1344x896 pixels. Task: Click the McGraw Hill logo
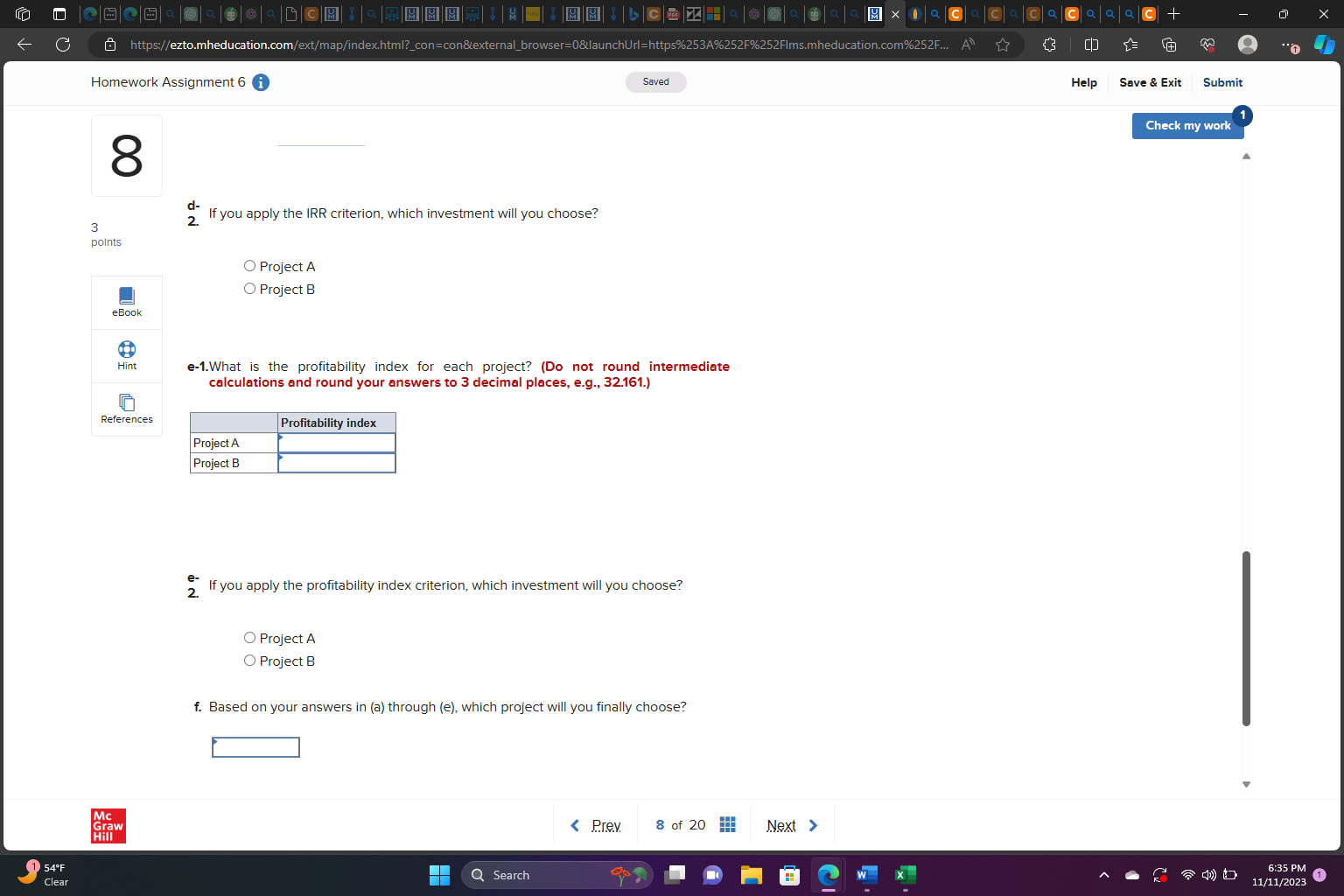pyautogui.click(x=108, y=825)
